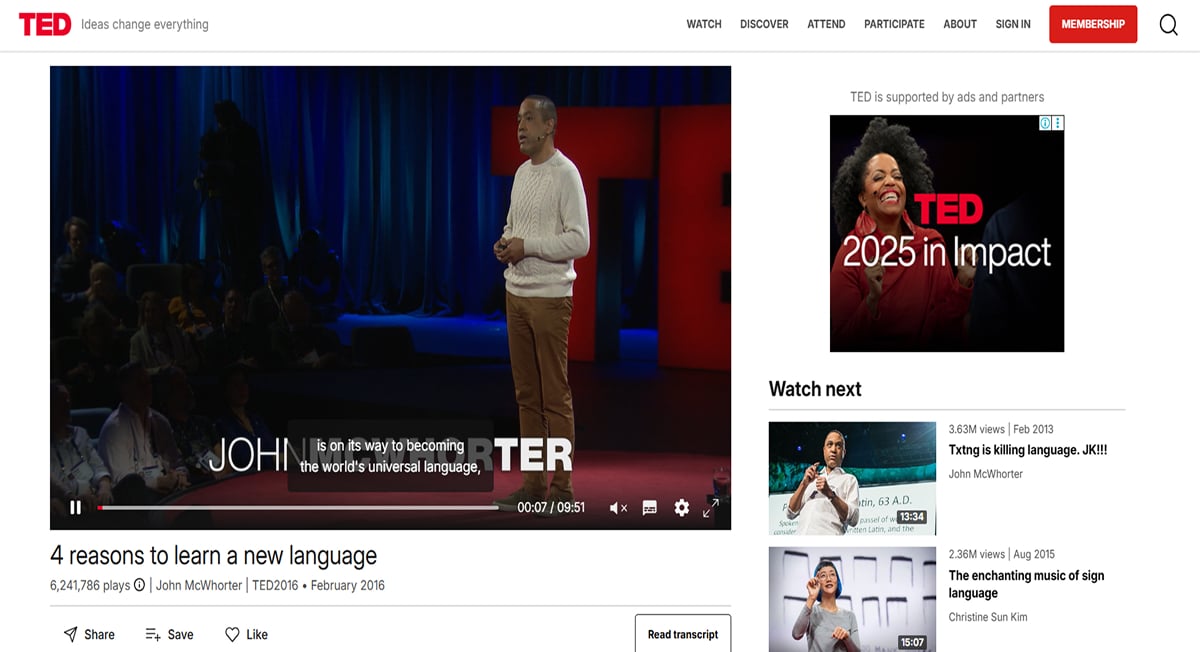Save the talk to list
The image size is (1200, 652).
click(169, 634)
